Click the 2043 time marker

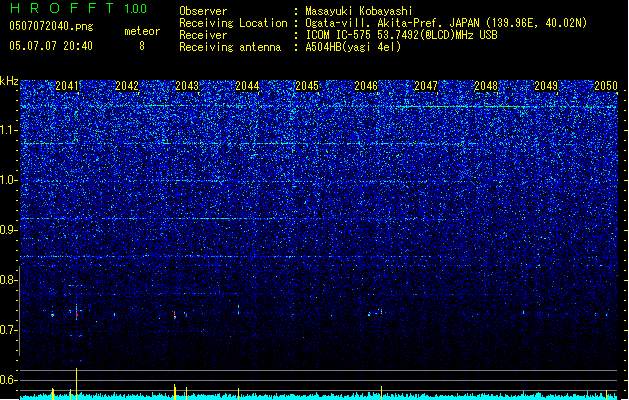point(187,86)
